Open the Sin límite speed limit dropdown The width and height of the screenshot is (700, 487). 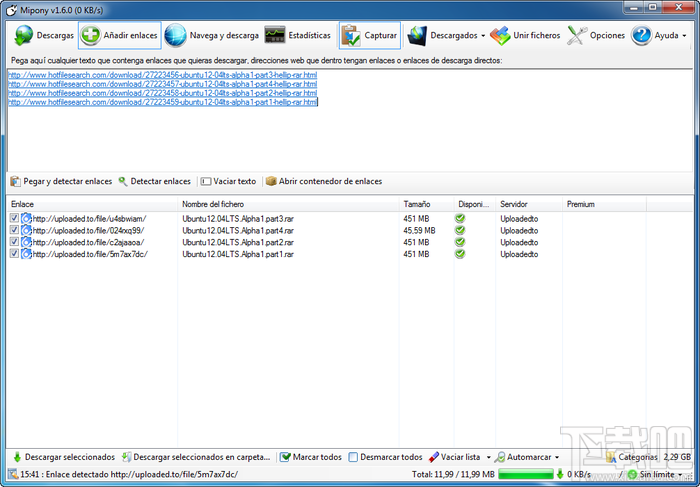(680, 474)
